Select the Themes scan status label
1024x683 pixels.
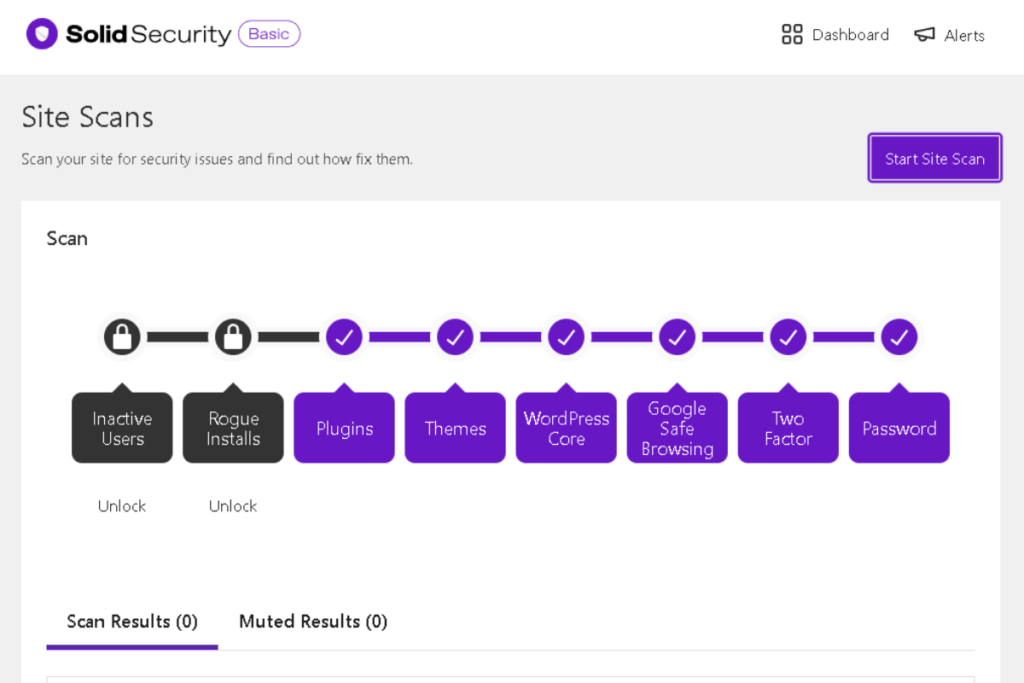pos(455,427)
